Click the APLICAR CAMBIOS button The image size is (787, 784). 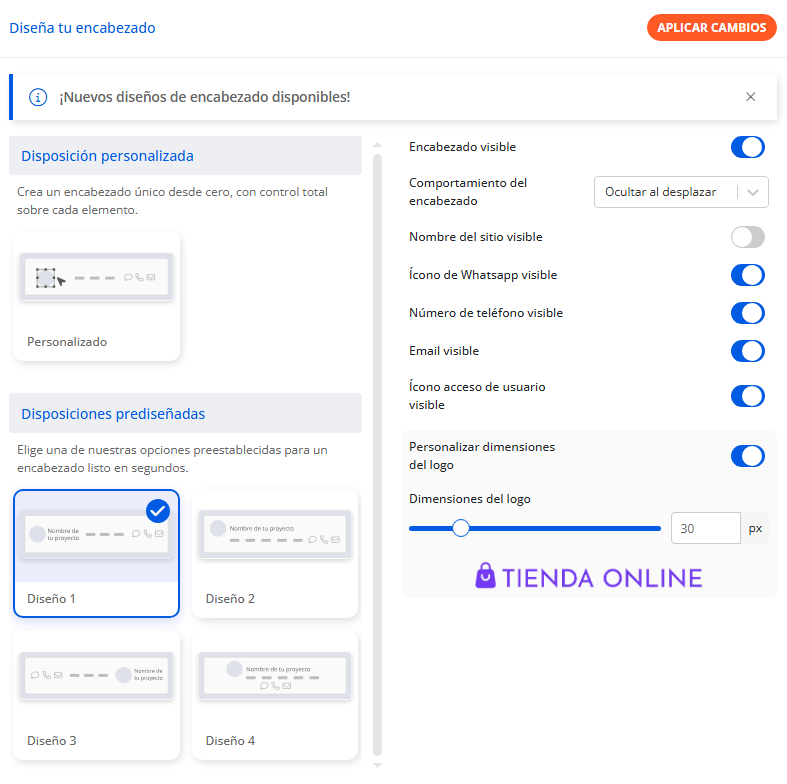pos(712,28)
